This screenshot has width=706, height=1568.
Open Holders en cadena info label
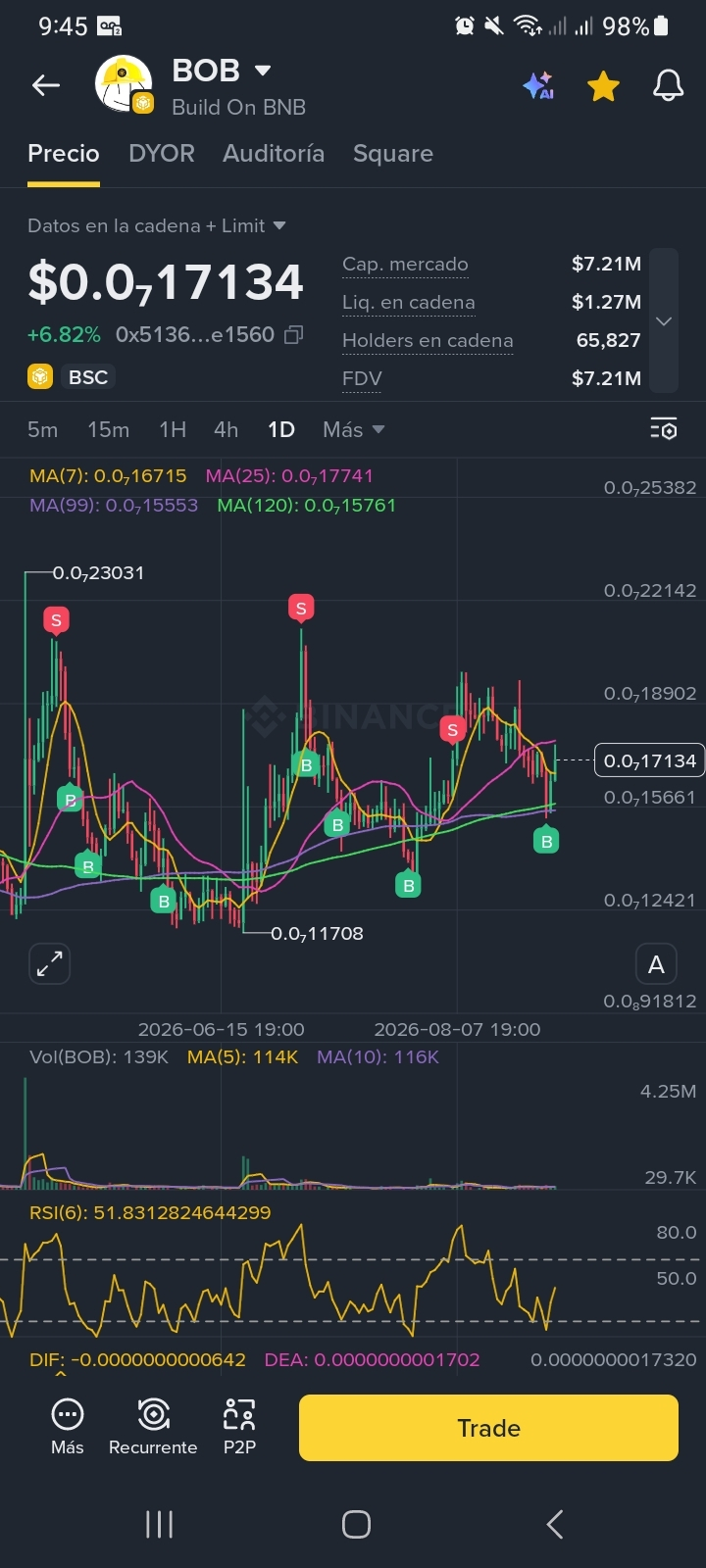428,341
